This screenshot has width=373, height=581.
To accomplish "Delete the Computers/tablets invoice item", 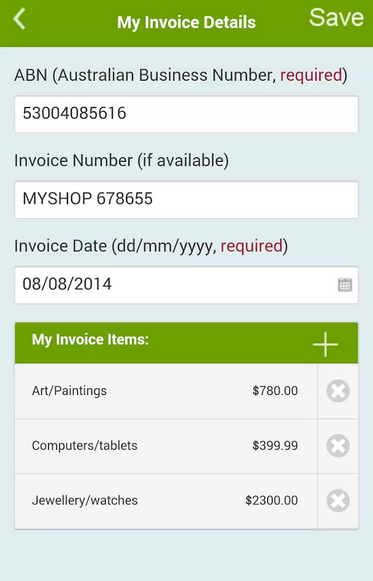I will pyautogui.click(x=338, y=445).
